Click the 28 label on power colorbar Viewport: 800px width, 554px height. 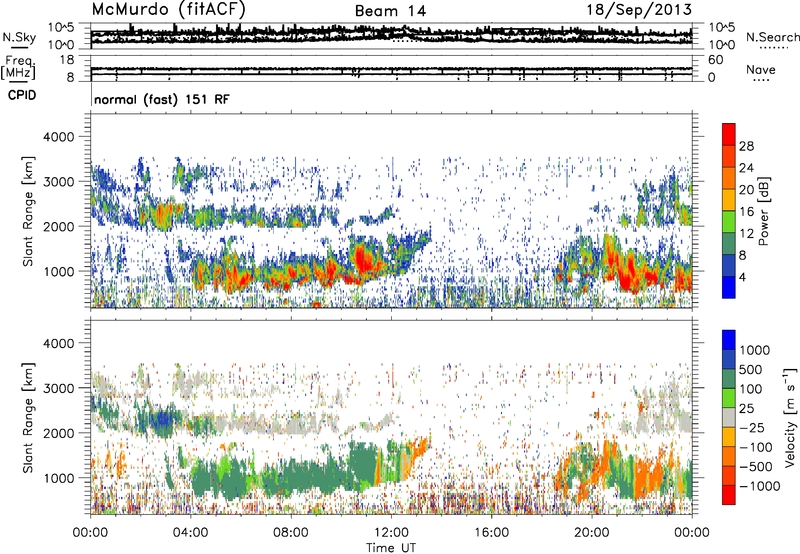click(746, 146)
